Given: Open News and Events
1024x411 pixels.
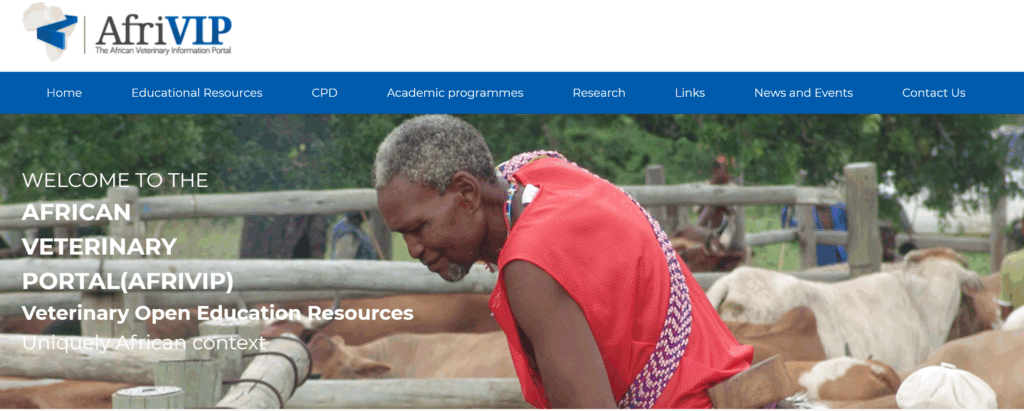Looking at the screenshot, I should (803, 93).
